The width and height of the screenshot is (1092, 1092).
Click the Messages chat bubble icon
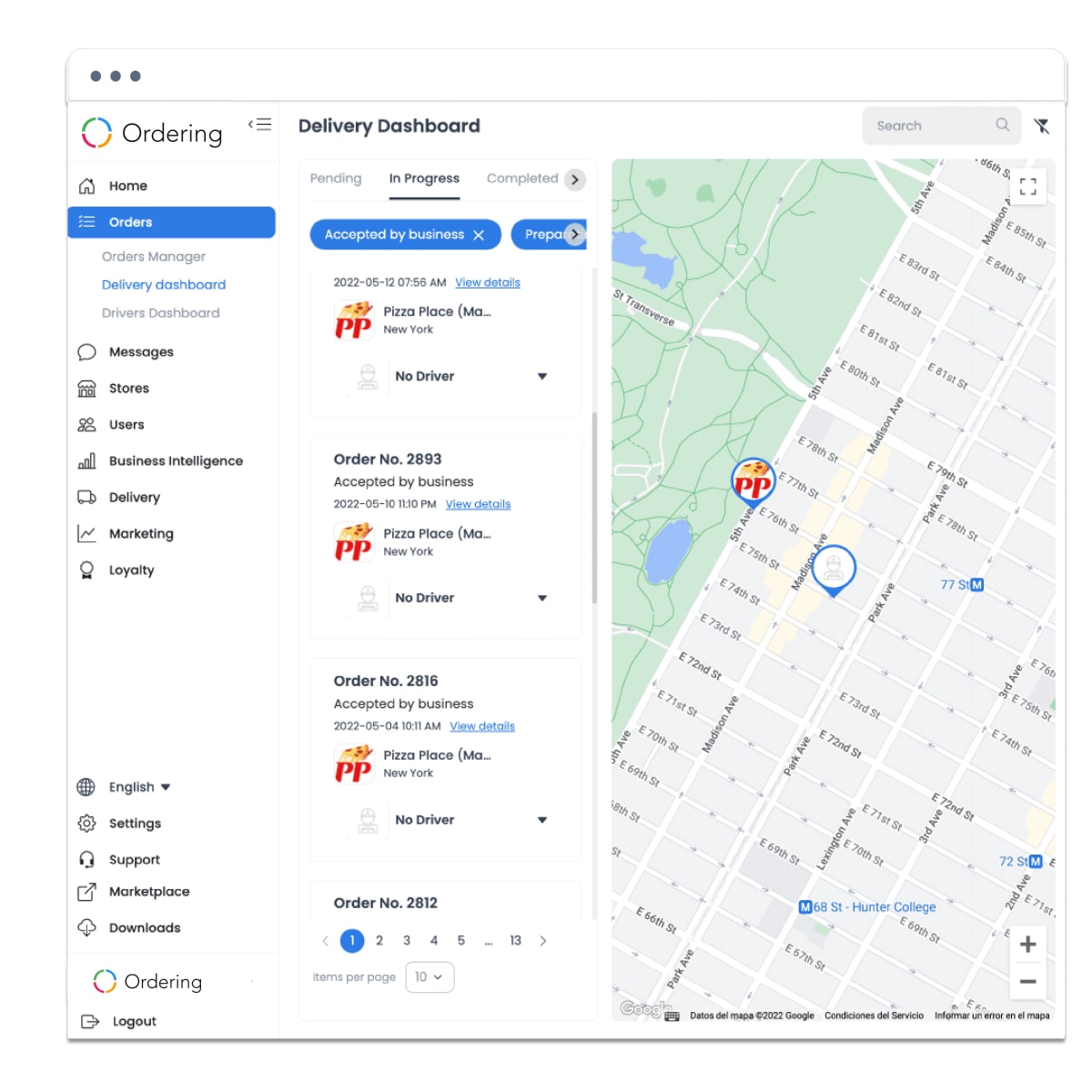click(86, 352)
